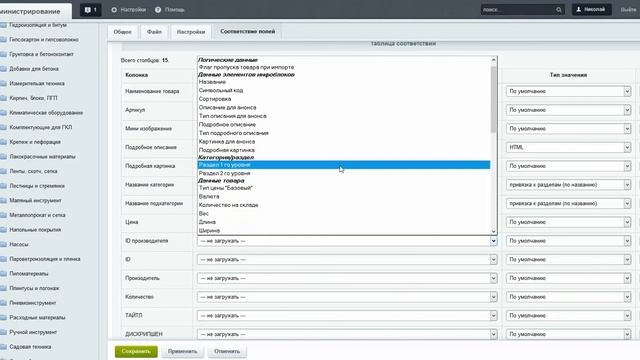The image size is (640, 360).
Task: Open value type dropdown for Название категории
Action: pyautogui.click(x=569, y=185)
